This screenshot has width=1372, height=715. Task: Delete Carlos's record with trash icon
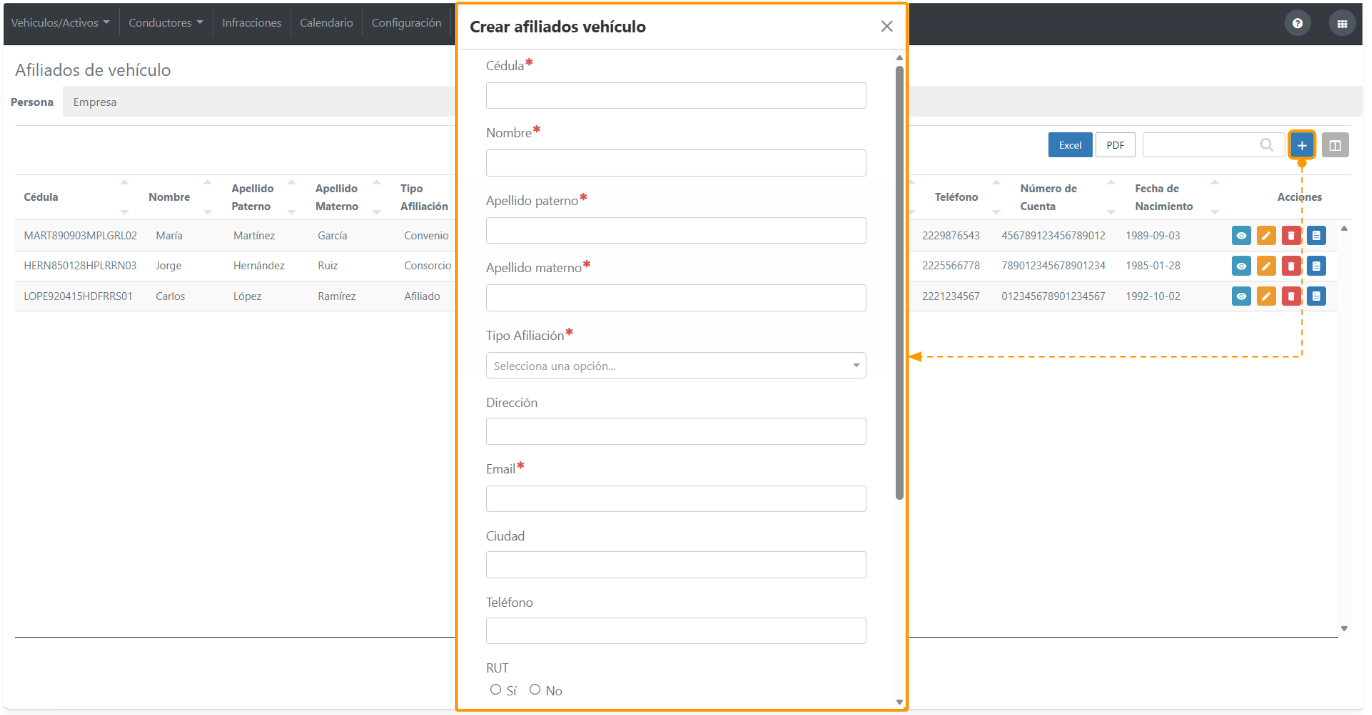coord(1291,296)
